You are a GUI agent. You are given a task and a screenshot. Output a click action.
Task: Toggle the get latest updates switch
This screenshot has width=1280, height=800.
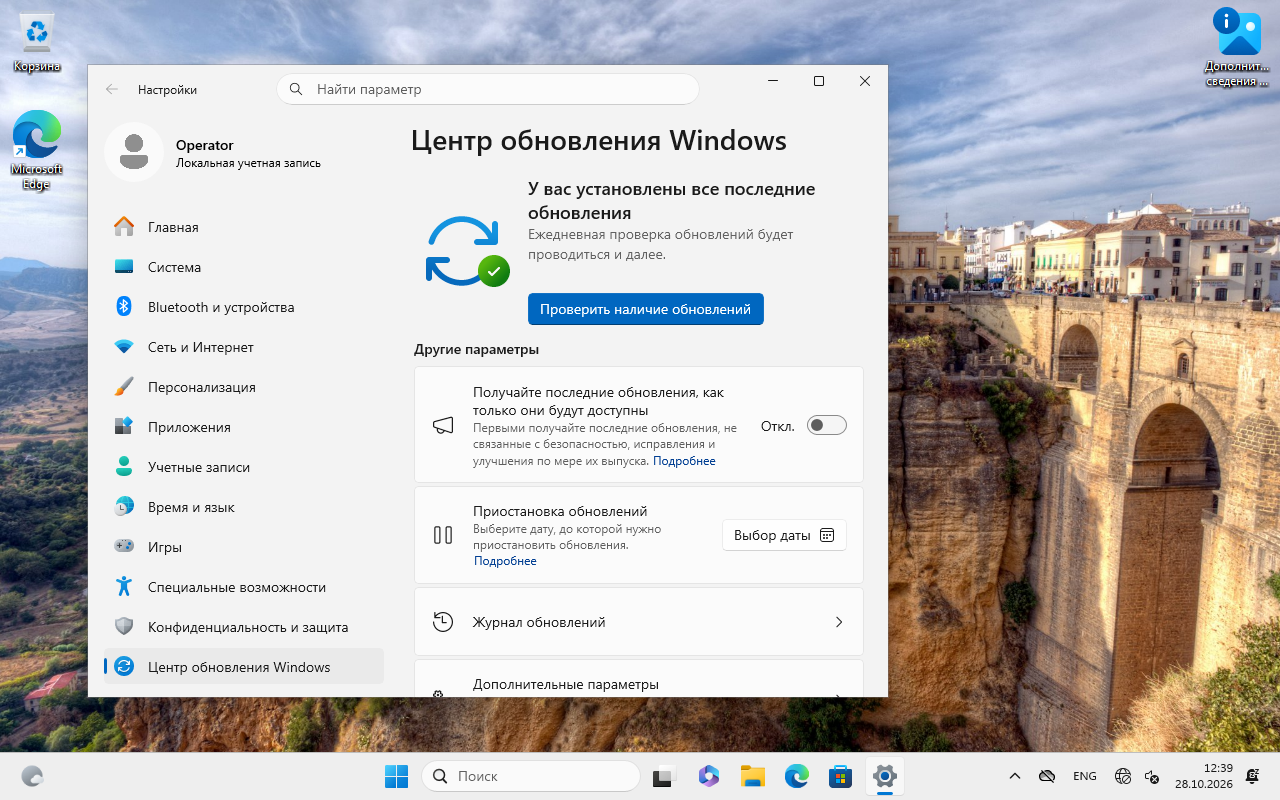(827, 425)
